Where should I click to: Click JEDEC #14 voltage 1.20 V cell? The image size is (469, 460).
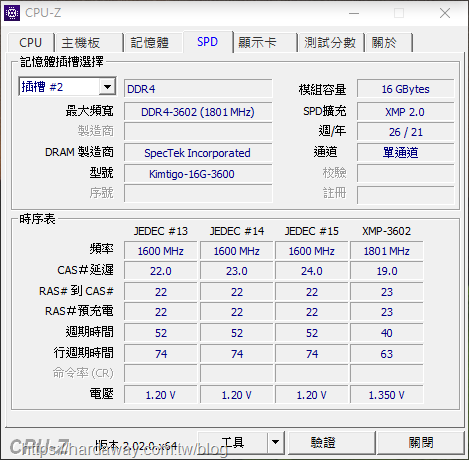(237, 395)
